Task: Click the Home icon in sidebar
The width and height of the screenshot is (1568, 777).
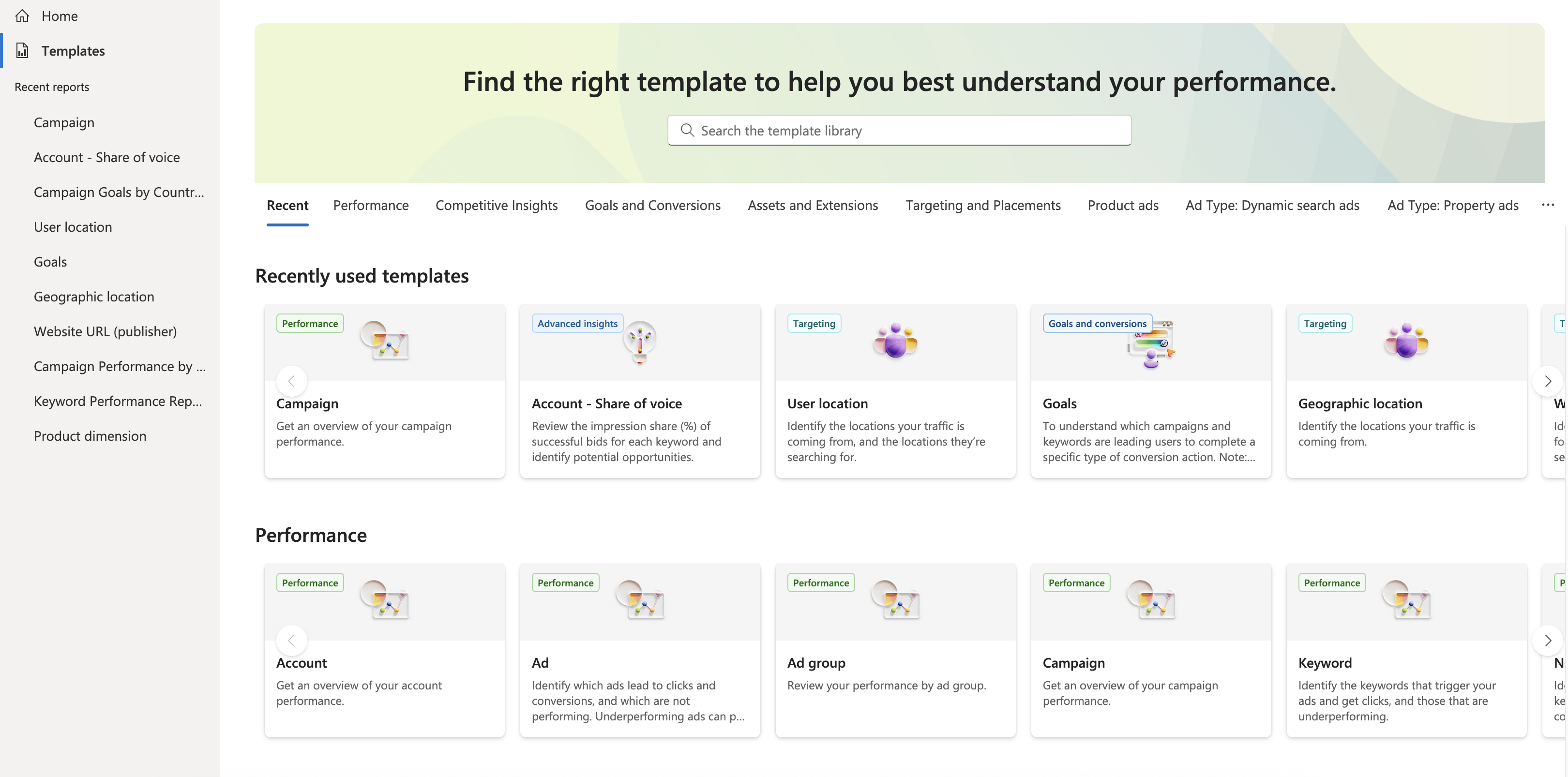Action: coord(23,16)
